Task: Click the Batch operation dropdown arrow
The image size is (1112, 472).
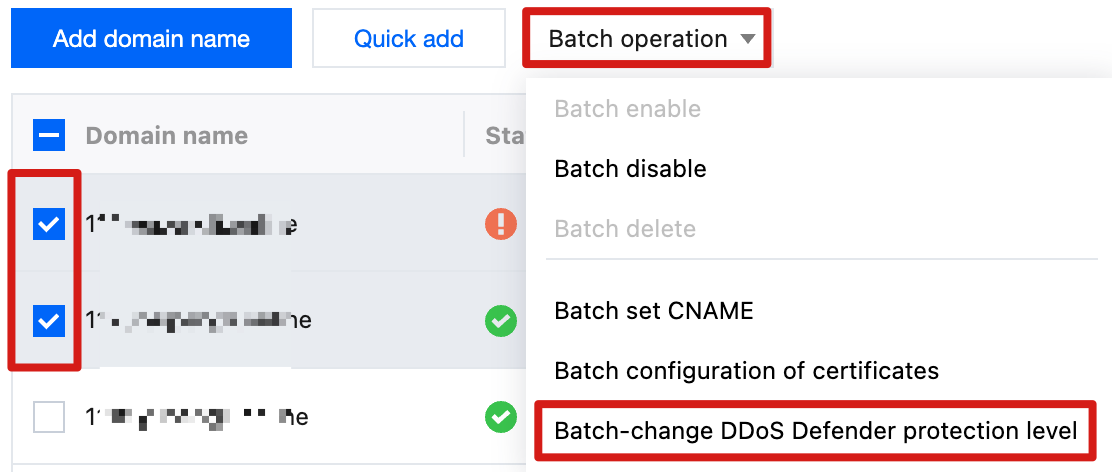Action: pos(747,39)
